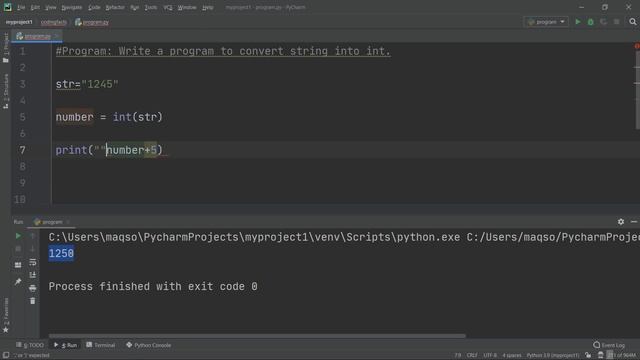The width and height of the screenshot is (640, 360).
Task: Open the Tools menu
Action: coord(151,7)
